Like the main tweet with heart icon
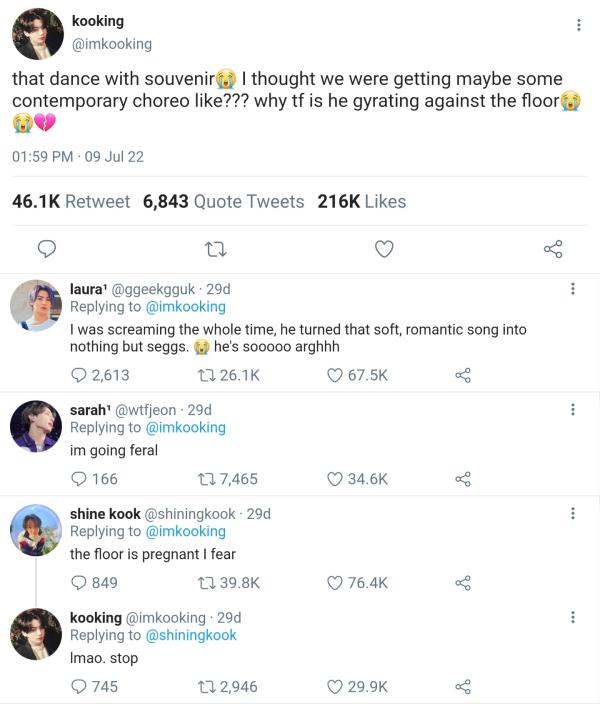The width and height of the screenshot is (600, 704). click(x=384, y=249)
